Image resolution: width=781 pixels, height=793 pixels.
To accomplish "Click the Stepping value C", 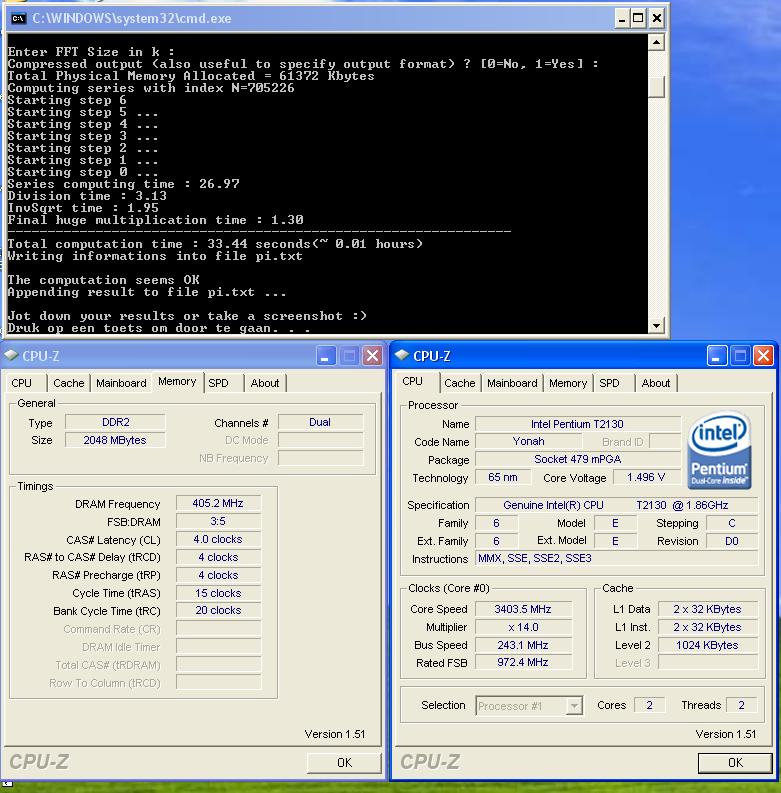I will (x=731, y=523).
